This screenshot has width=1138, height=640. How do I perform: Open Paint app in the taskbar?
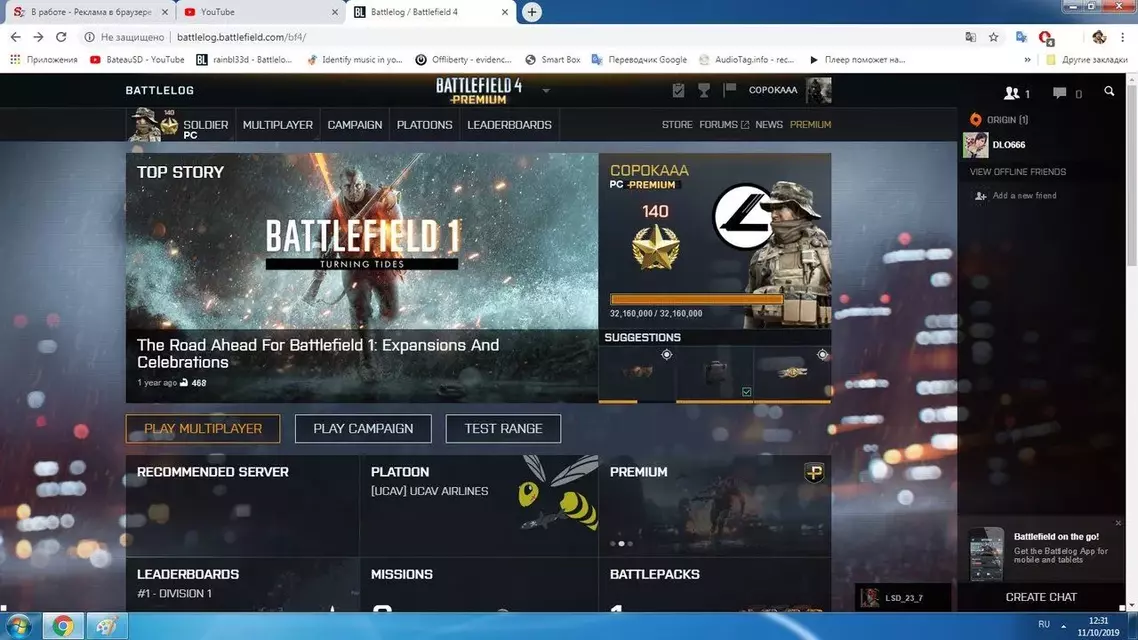(107, 625)
